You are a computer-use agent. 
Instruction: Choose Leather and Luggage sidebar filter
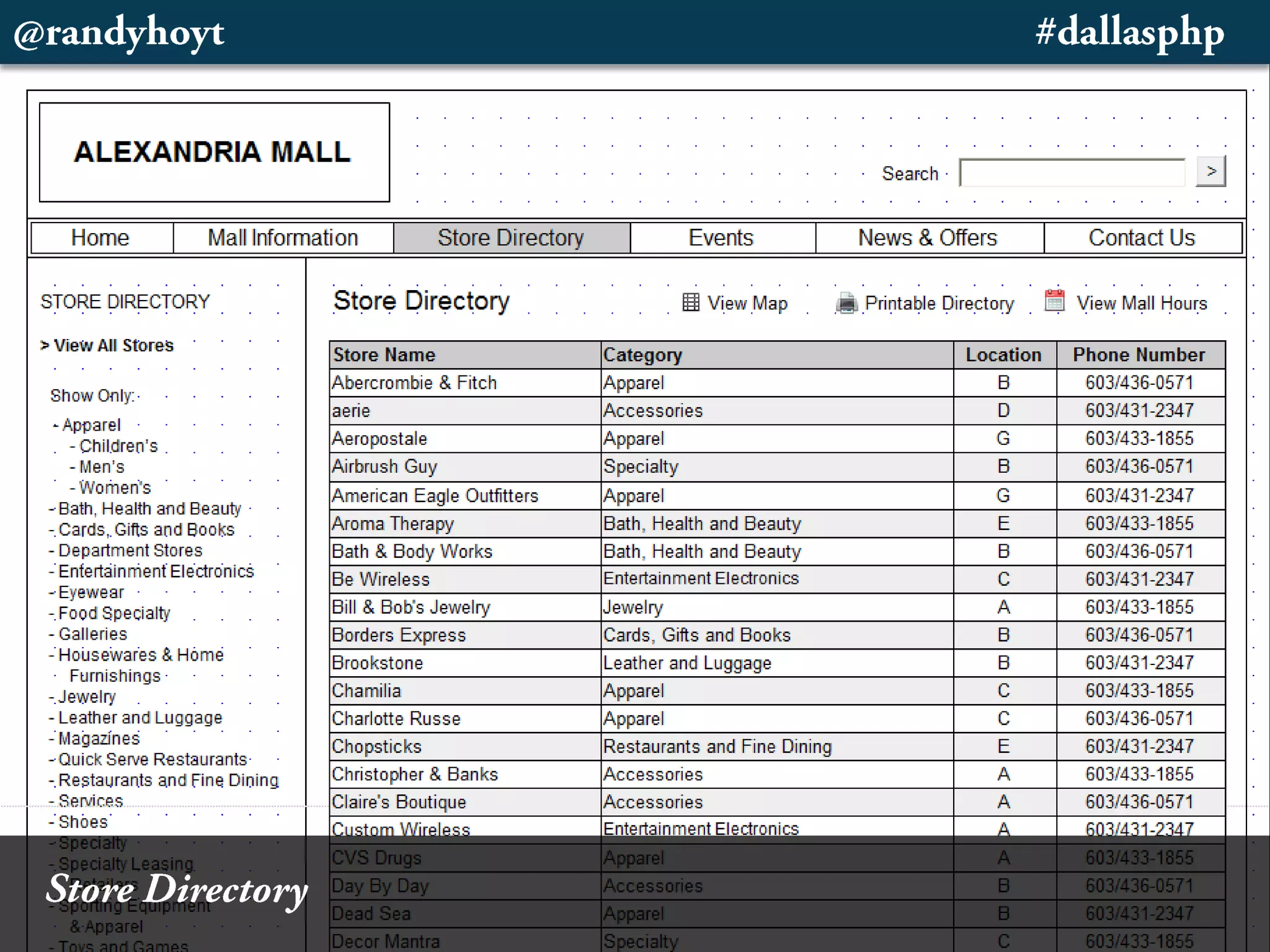tap(140, 718)
